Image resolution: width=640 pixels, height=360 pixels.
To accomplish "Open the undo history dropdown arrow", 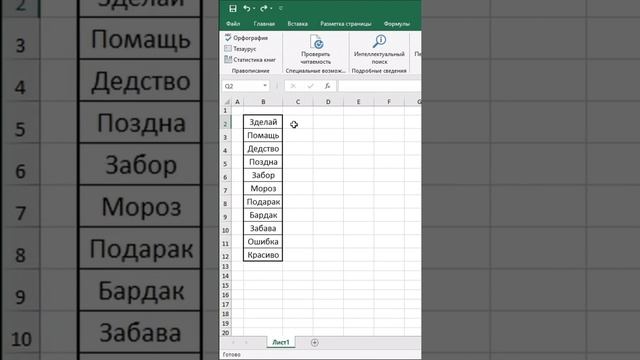I will (x=254, y=9).
